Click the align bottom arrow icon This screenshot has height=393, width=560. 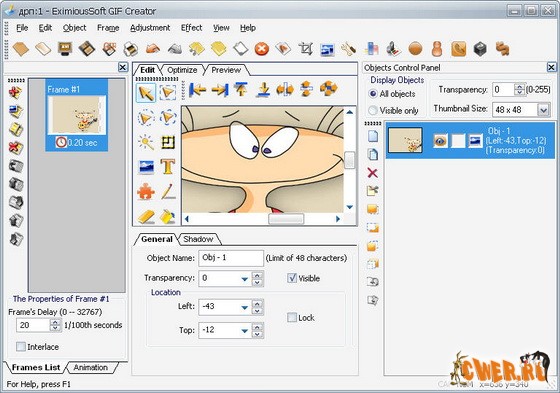click(263, 89)
